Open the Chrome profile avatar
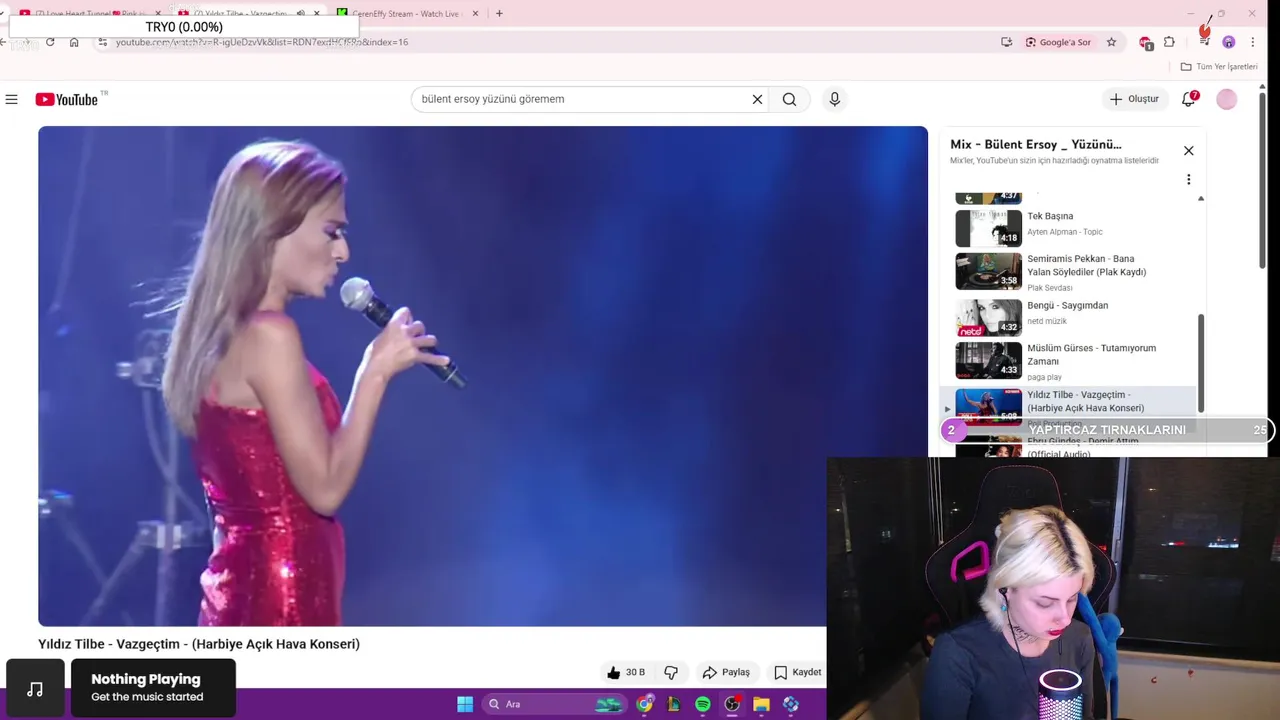The height and width of the screenshot is (720, 1280). pos(1229,42)
